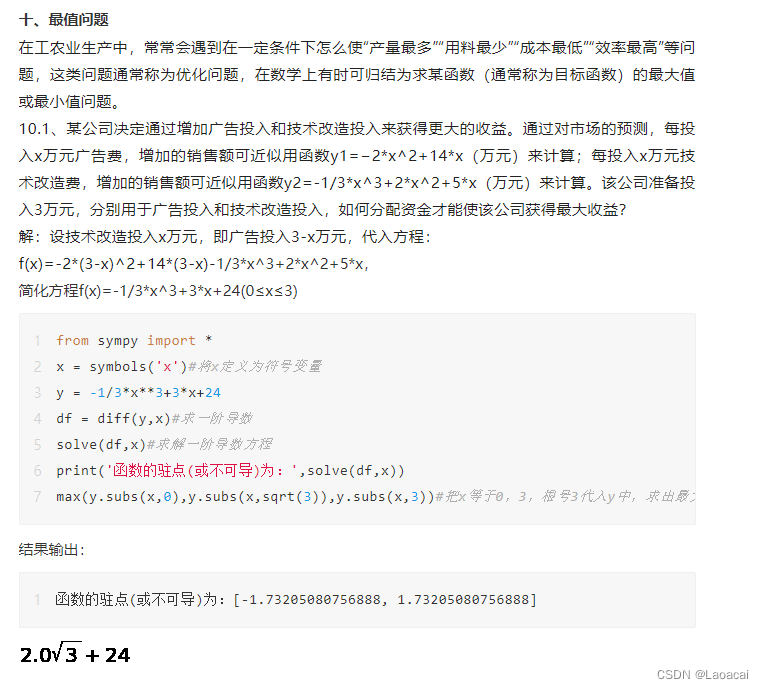Click the f(x)=-2*(3-x)^2 equation line

point(194,264)
